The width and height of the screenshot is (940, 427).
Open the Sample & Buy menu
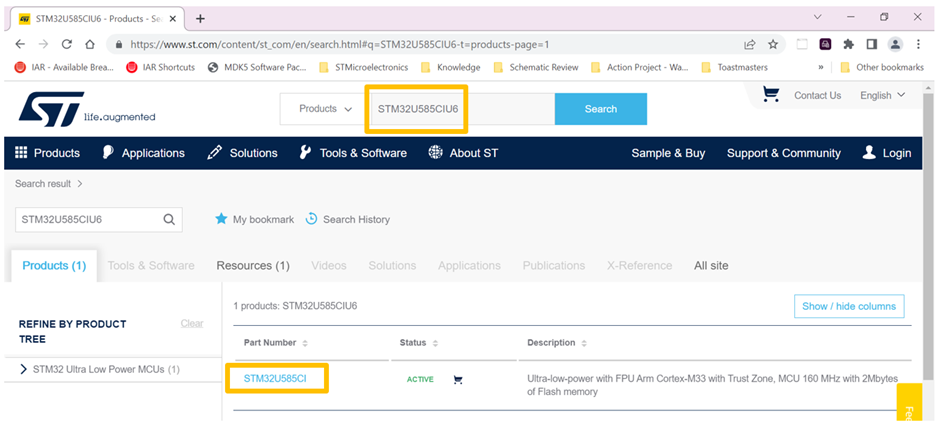point(668,153)
